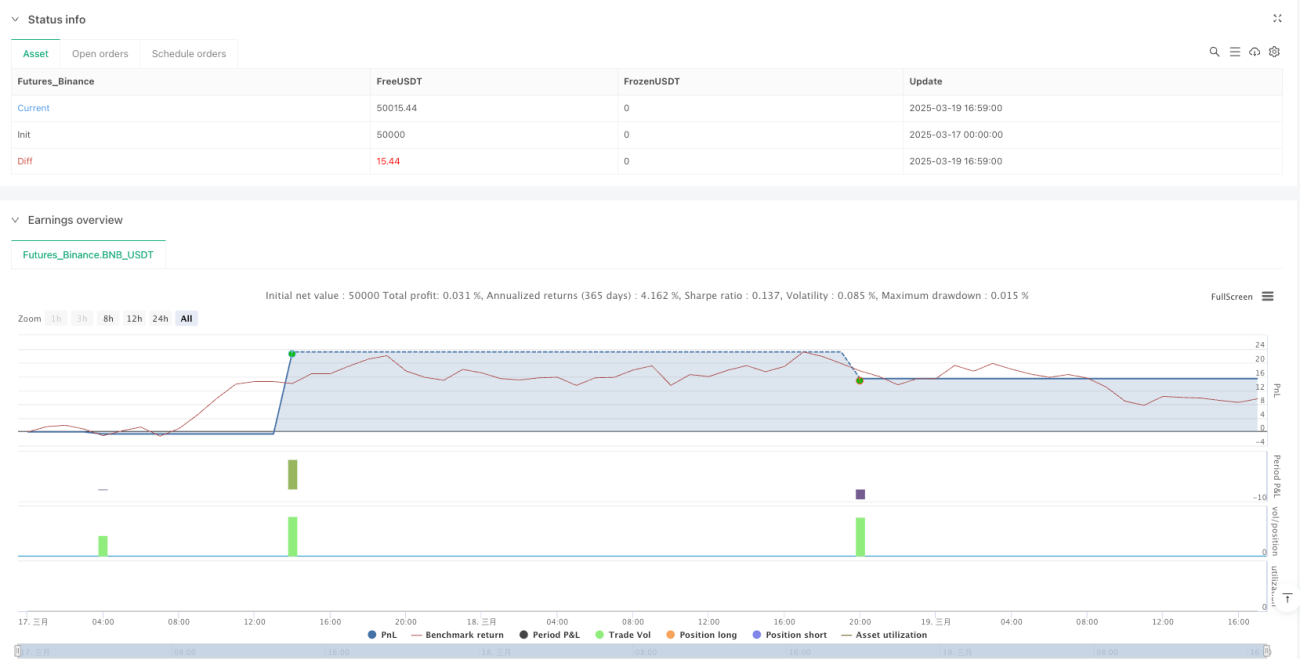Click the FullScreen chart button
The image size is (1300, 659).
click(x=1231, y=296)
